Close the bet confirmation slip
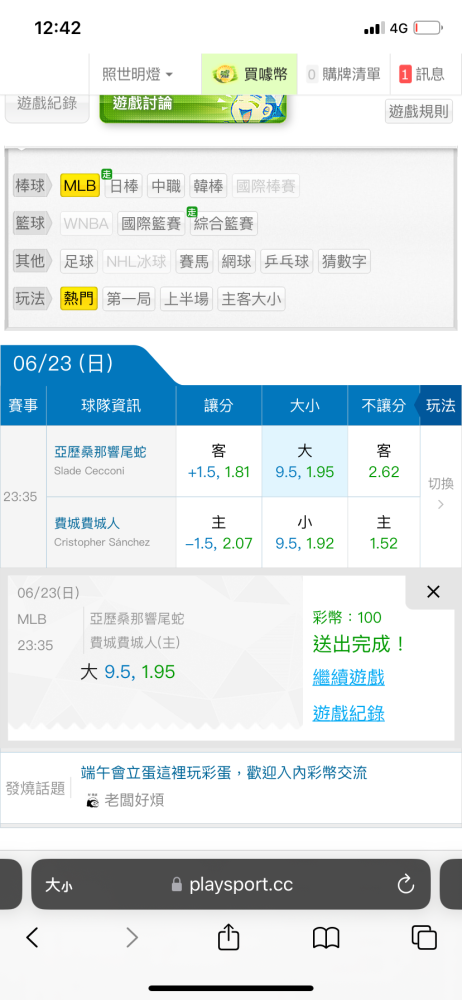This screenshot has width=462, height=1000. coord(433,592)
